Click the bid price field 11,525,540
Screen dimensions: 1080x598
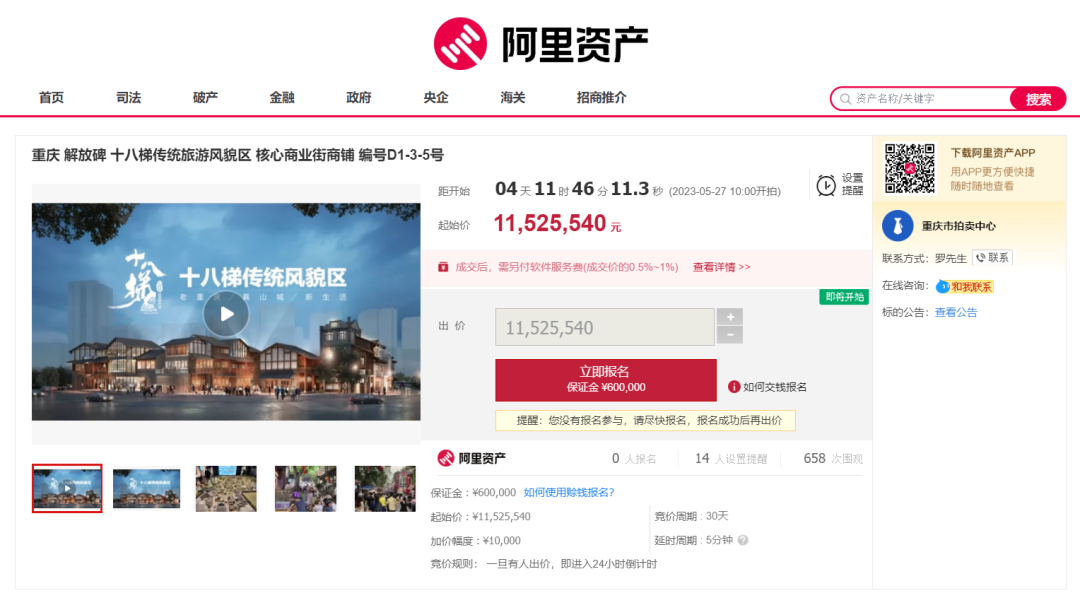point(604,327)
